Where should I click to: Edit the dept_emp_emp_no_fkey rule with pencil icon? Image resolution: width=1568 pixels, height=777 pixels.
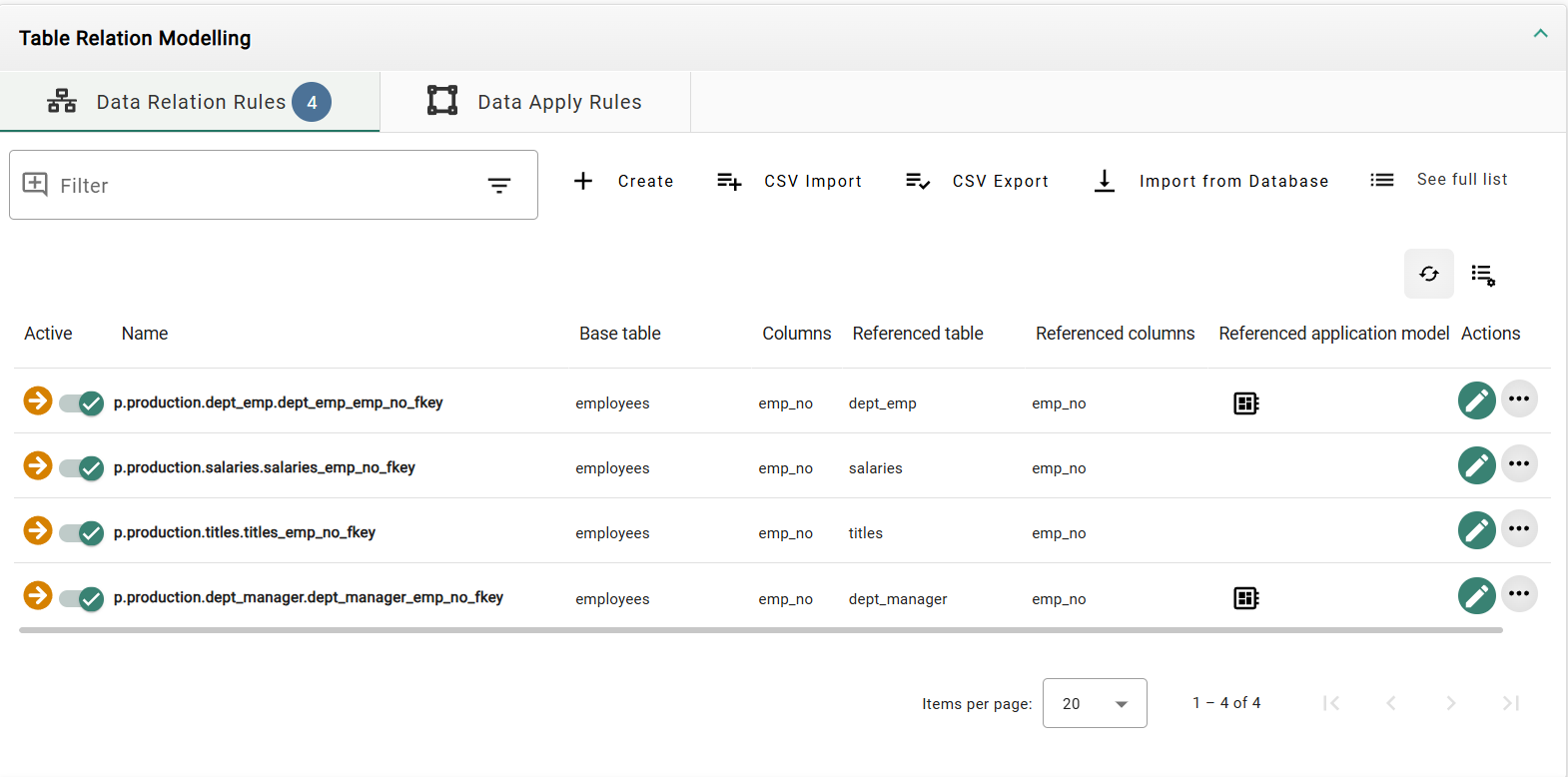(x=1476, y=400)
